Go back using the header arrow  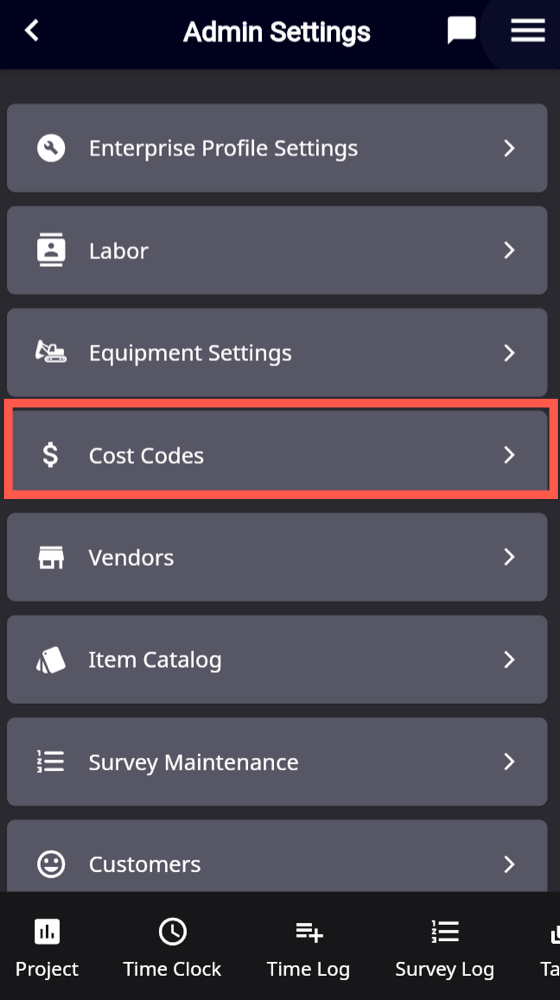coord(32,30)
